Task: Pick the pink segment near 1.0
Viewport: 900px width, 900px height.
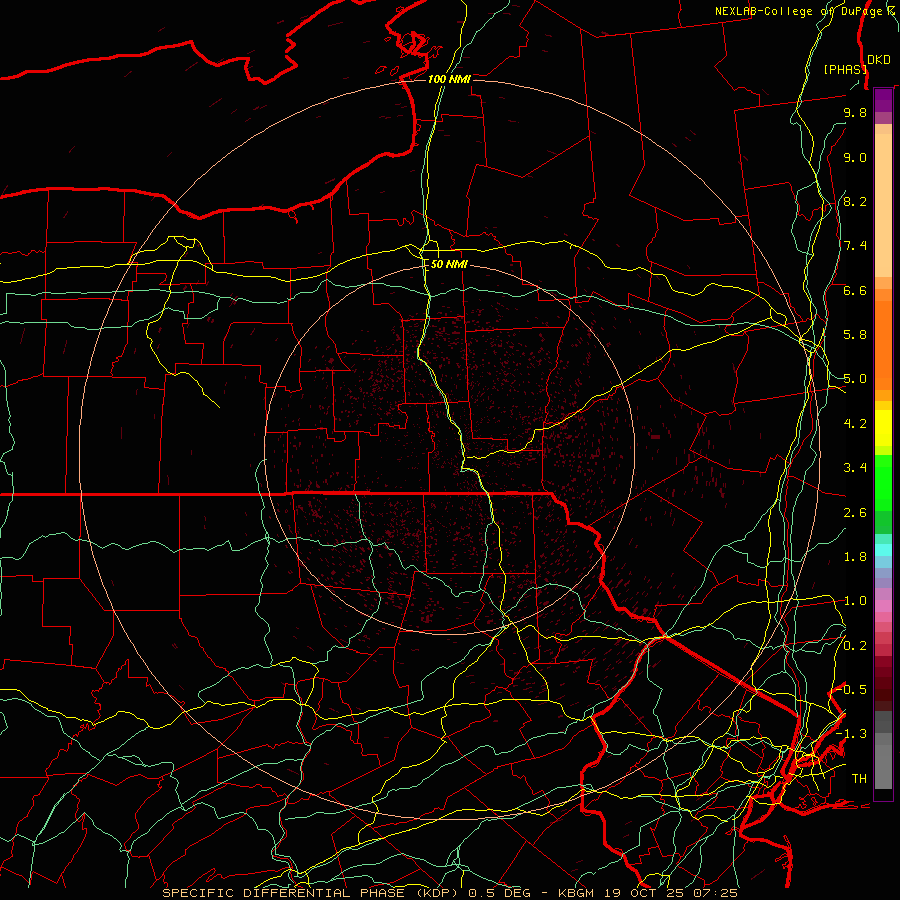Action: click(883, 606)
